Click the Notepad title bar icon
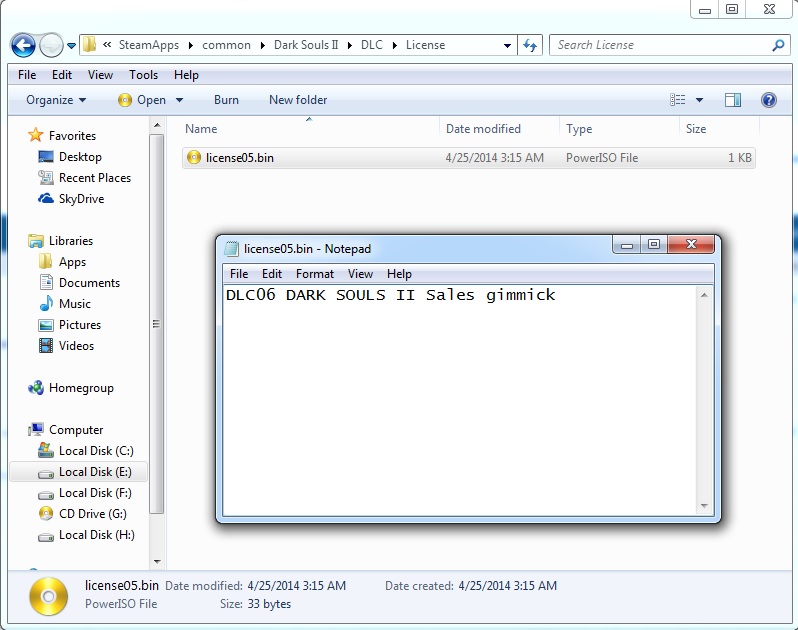Screen dimensions: 798x630 point(232,248)
